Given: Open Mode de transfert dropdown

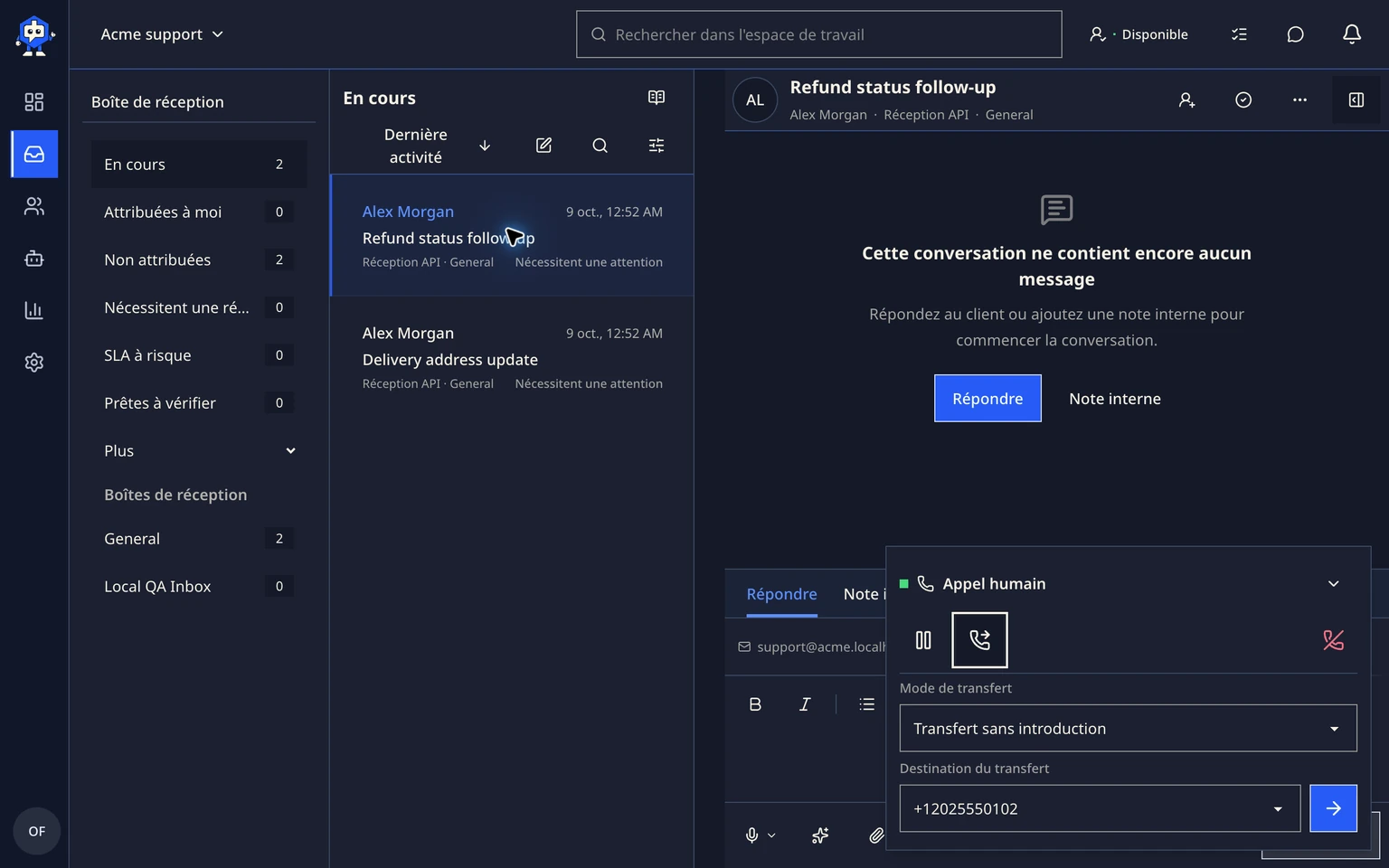Looking at the screenshot, I should pos(1128,728).
